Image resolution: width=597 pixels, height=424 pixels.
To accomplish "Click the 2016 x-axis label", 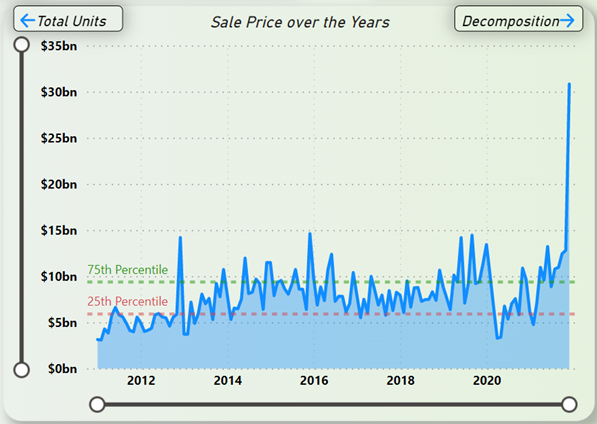I will 314,380.
